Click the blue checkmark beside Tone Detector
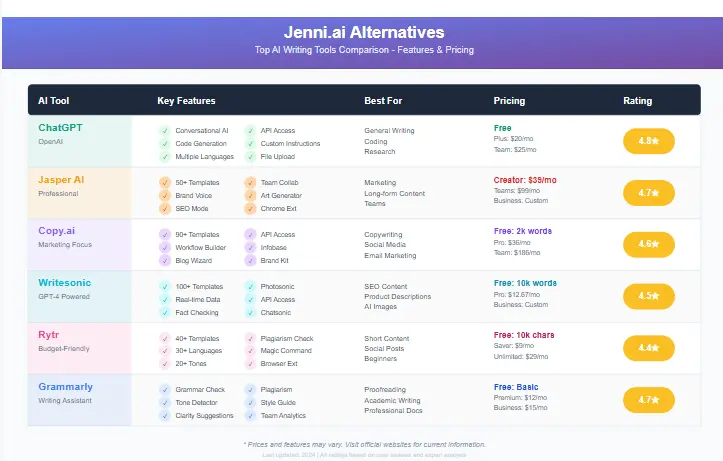This screenshot has height=461, width=723. 165,402
